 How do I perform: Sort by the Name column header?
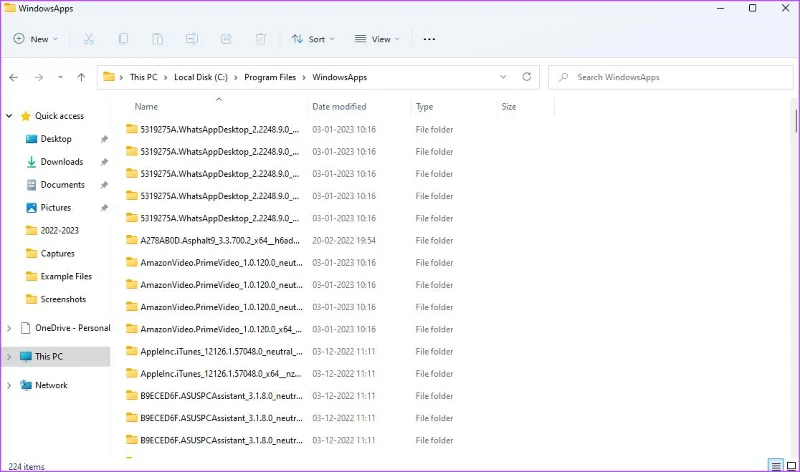pyautogui.click(x=146, y=107)
